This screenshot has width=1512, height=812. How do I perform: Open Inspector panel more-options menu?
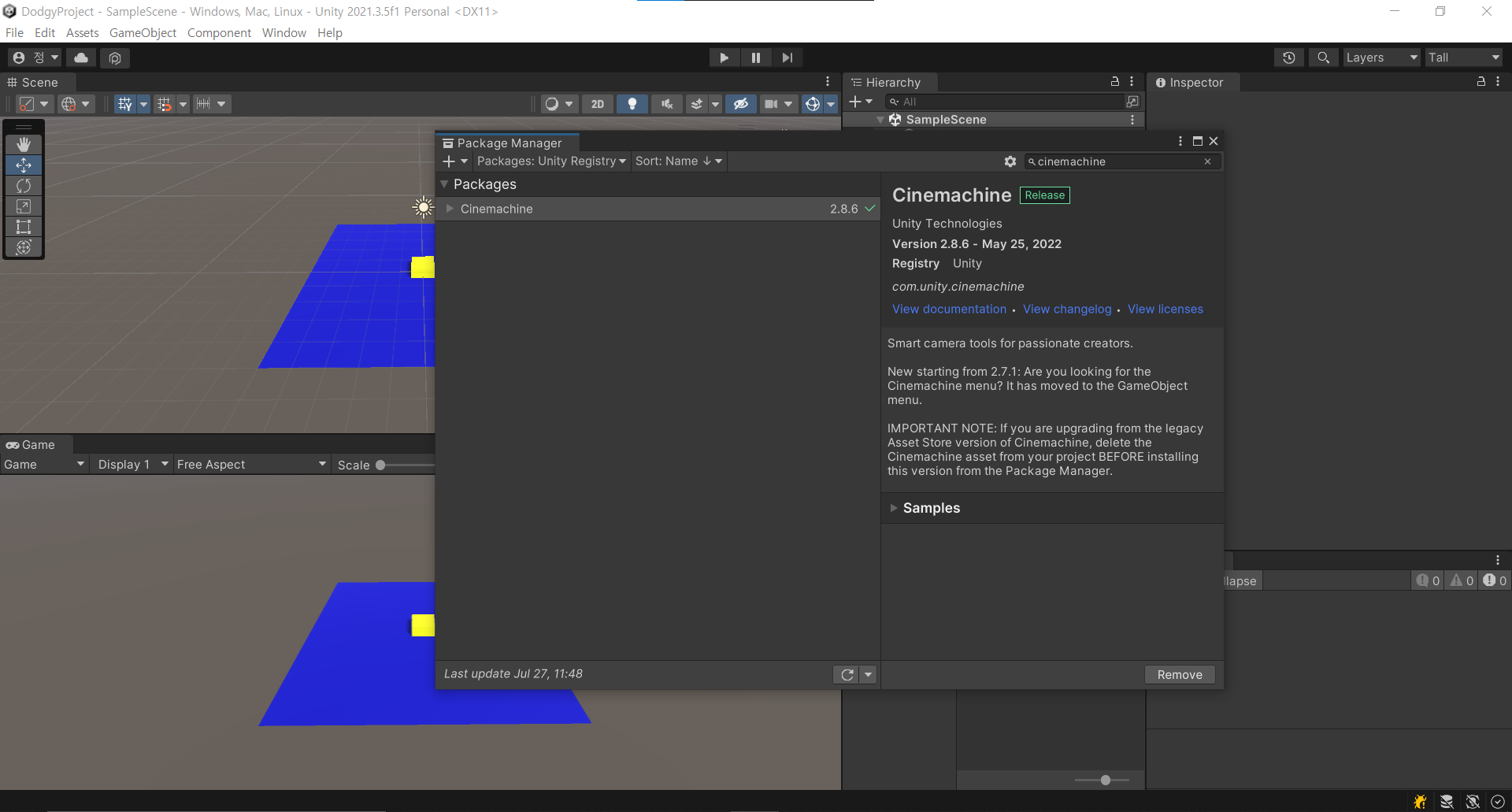coord(1498,82)
